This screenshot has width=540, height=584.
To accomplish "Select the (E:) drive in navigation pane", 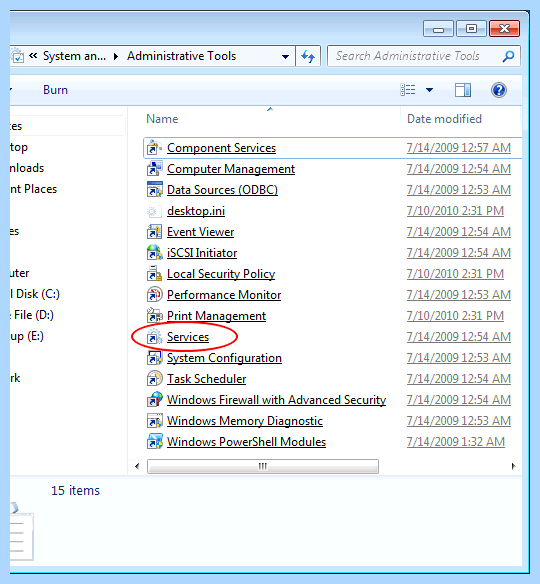I will 27,336.
